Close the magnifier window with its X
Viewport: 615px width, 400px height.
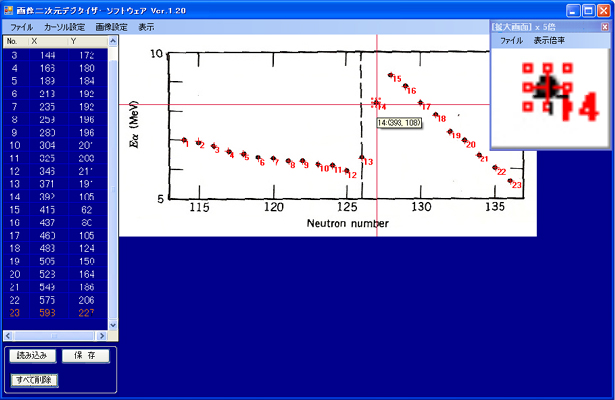[x=603, y=25]
